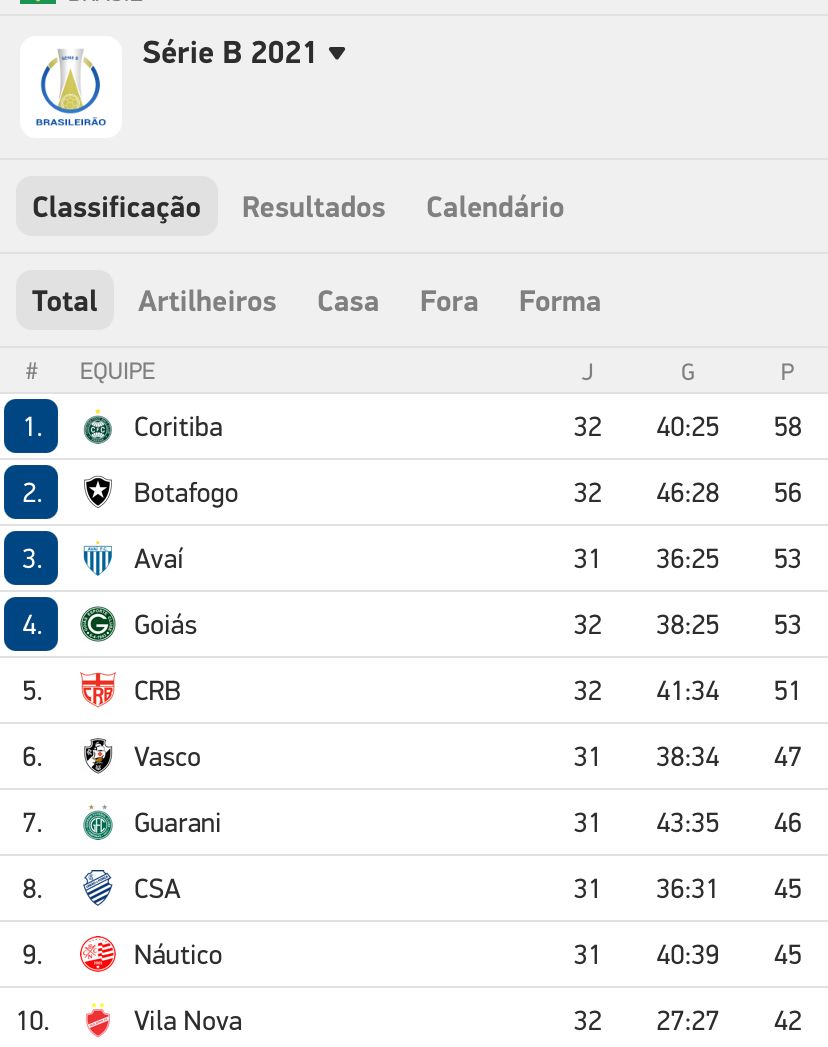
Task: Open the Náutico red crest icon
Action: (97, 954)
